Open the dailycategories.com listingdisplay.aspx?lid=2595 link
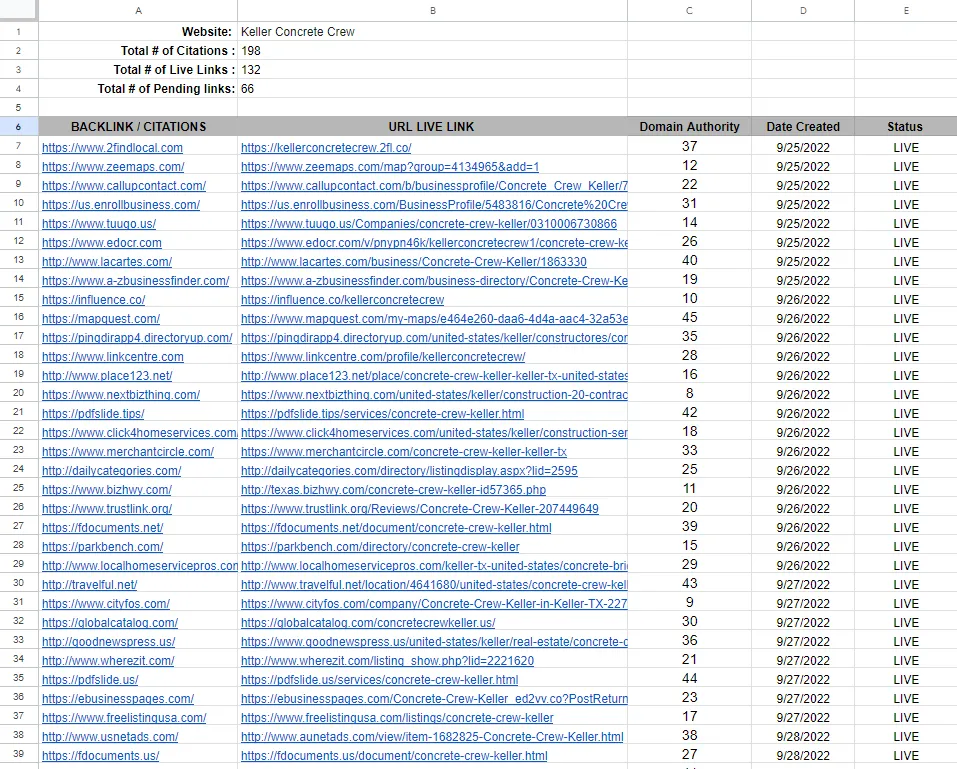 pos(409,471)
